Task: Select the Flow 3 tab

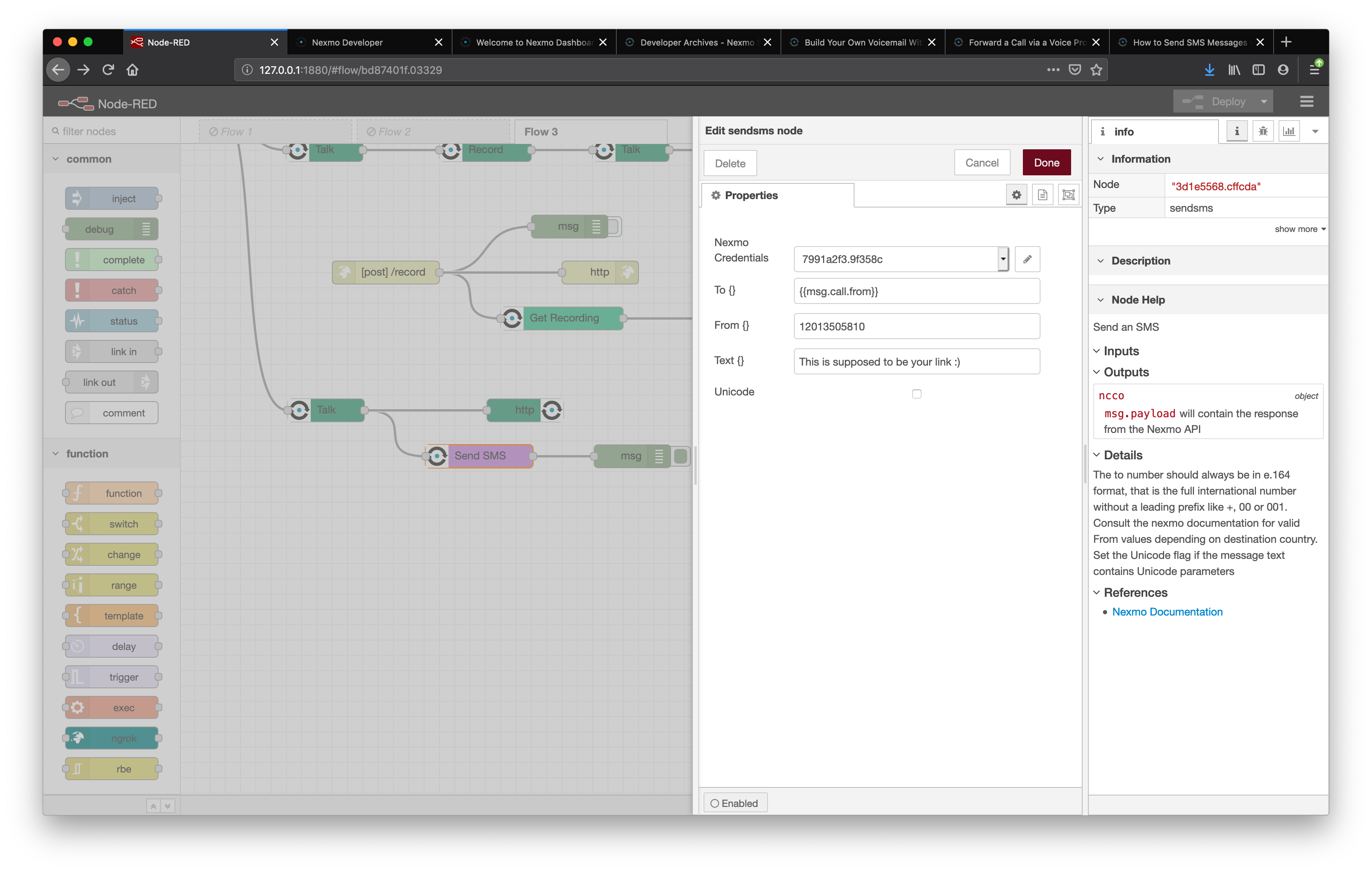Action: [591, 132]
